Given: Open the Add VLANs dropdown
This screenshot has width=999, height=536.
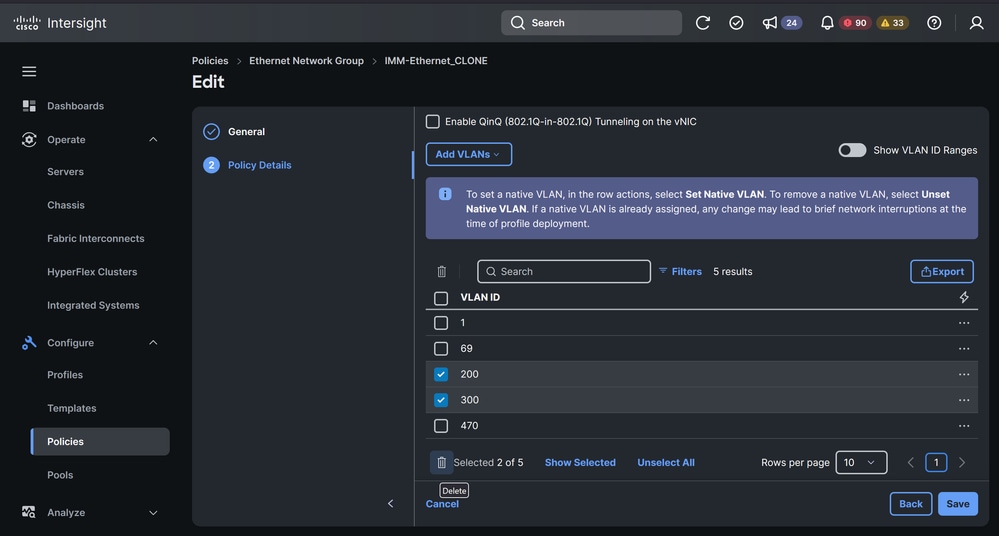Looking at the screenshot, I should click(x=468, y=154).
